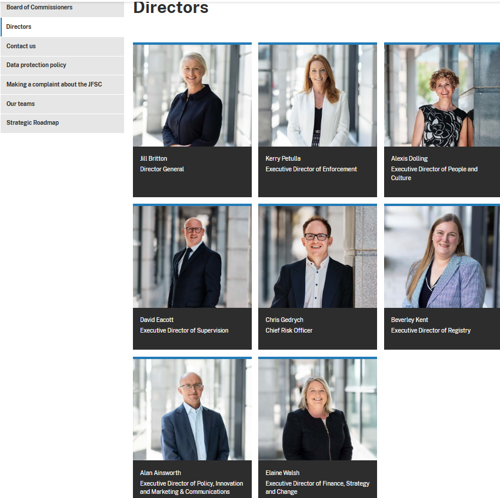Open the Beverley Kent name link
500x498 pixels.
click(x=409, y=320)
